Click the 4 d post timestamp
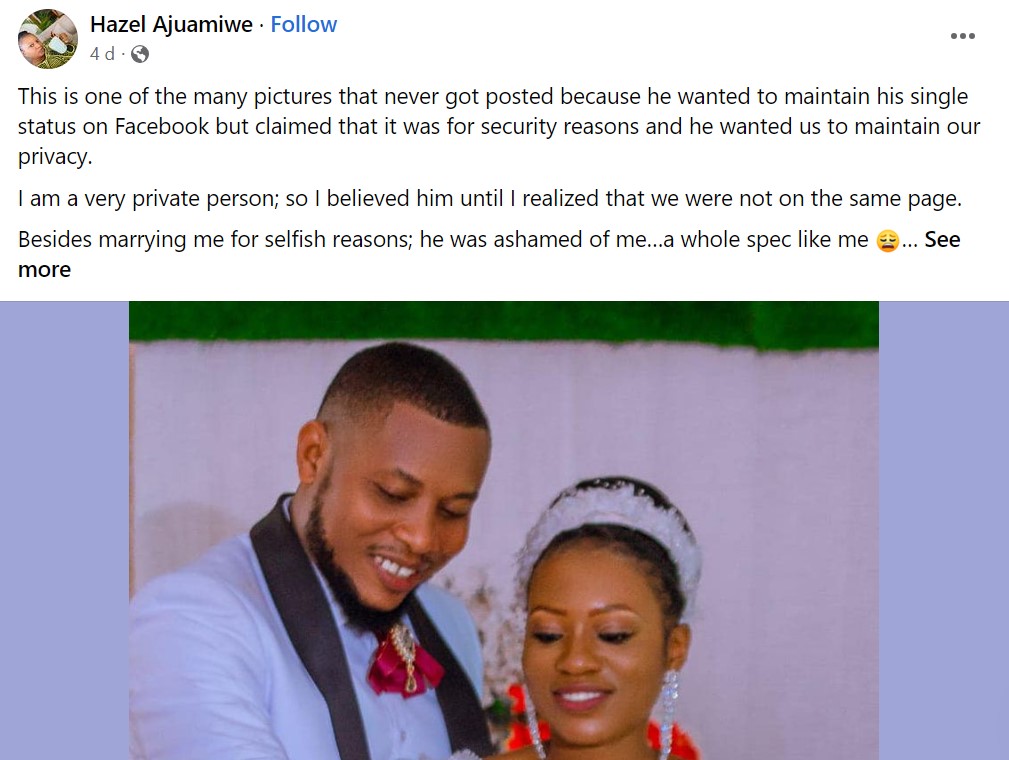1009x760 pixels. pos(102,54)
